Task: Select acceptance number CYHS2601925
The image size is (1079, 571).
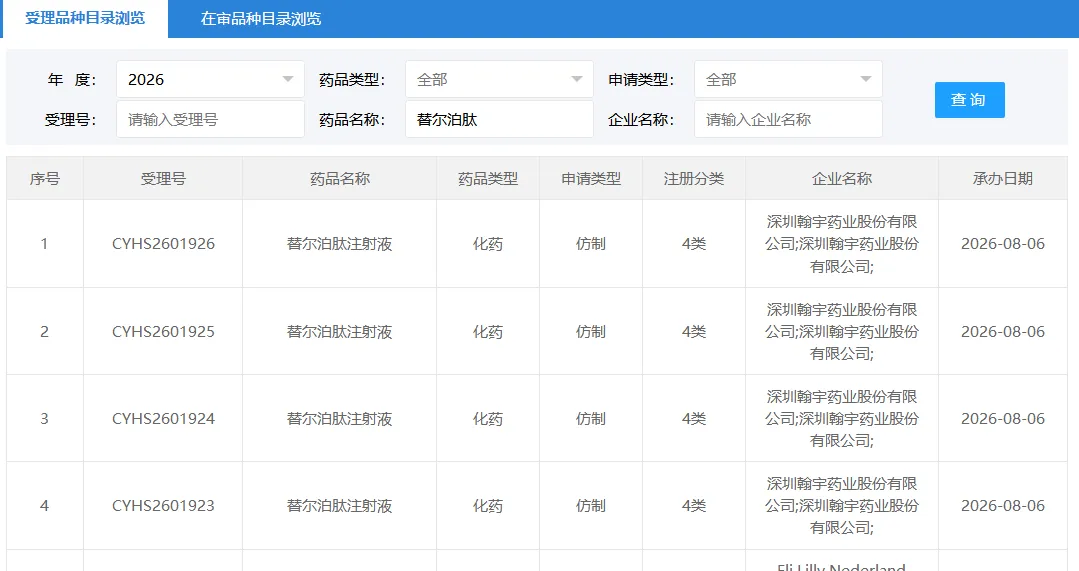Action: coord(163,332)
